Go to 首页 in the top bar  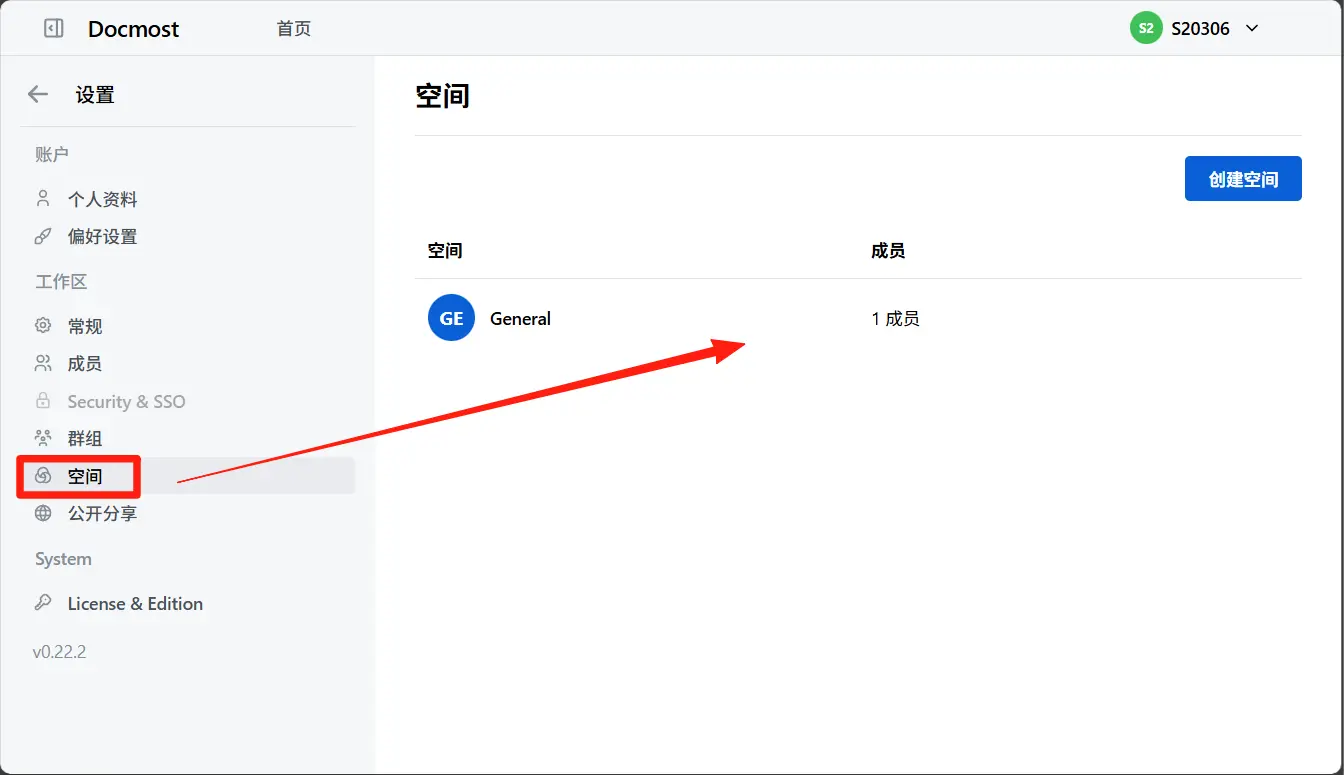tap(293, 29)
